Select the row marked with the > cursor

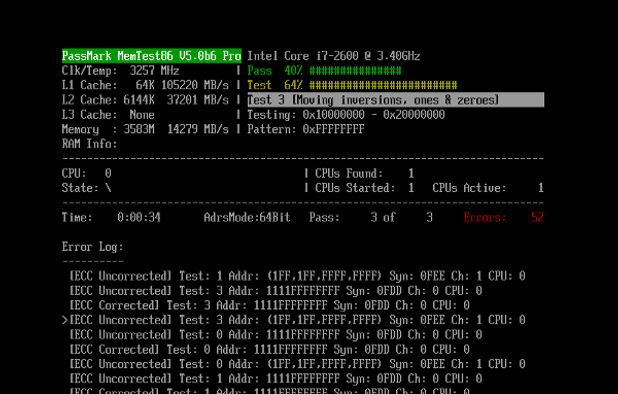[x=294, y=320]
